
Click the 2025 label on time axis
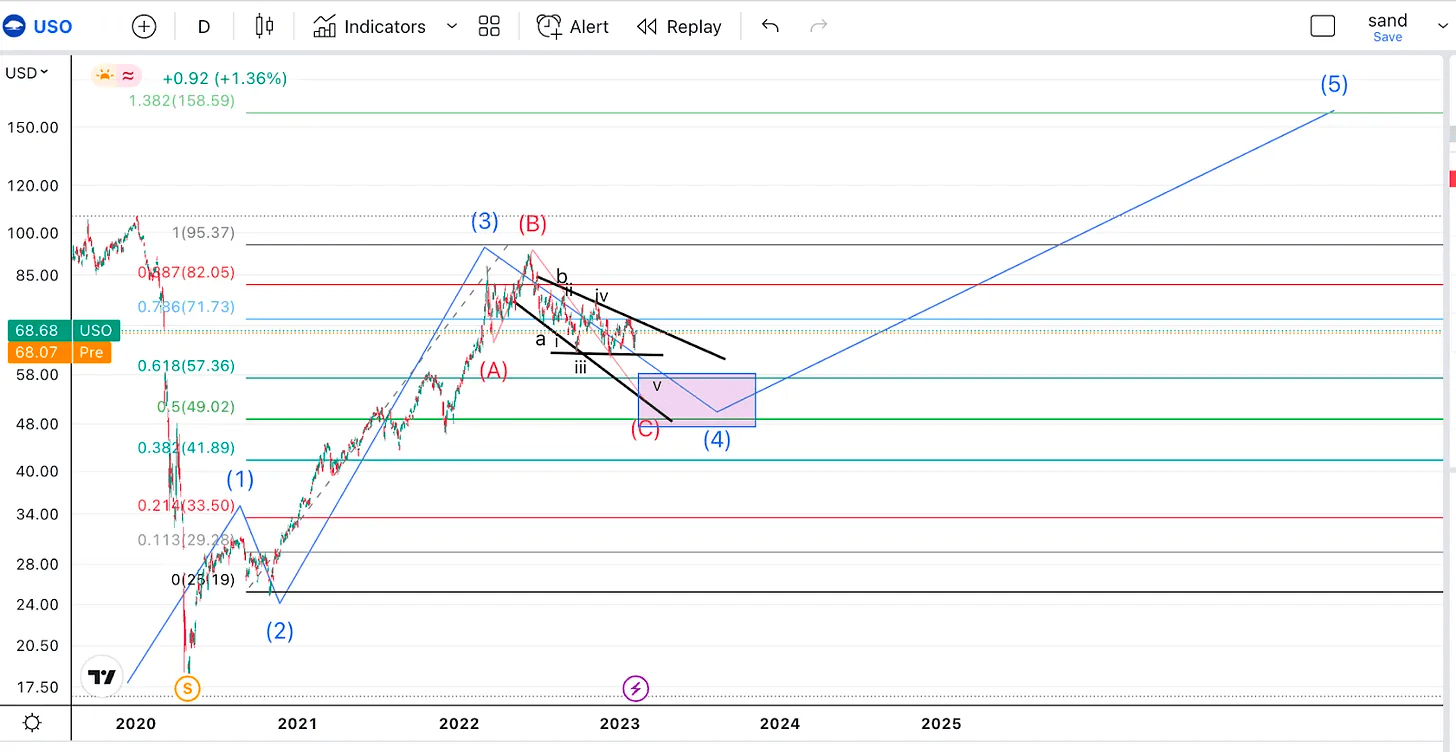click(941, 723)
